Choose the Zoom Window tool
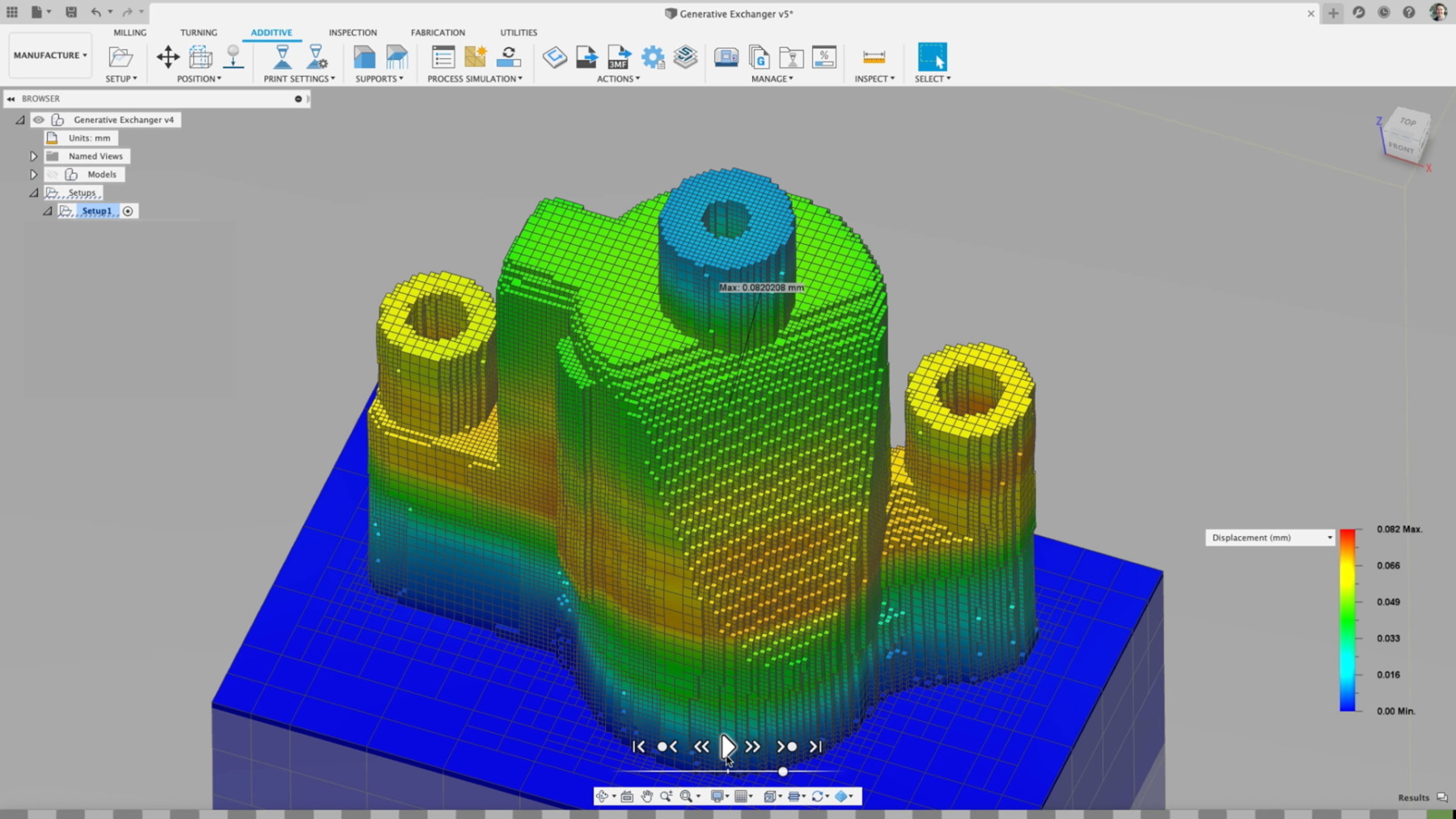 click(x=687, y=796)
